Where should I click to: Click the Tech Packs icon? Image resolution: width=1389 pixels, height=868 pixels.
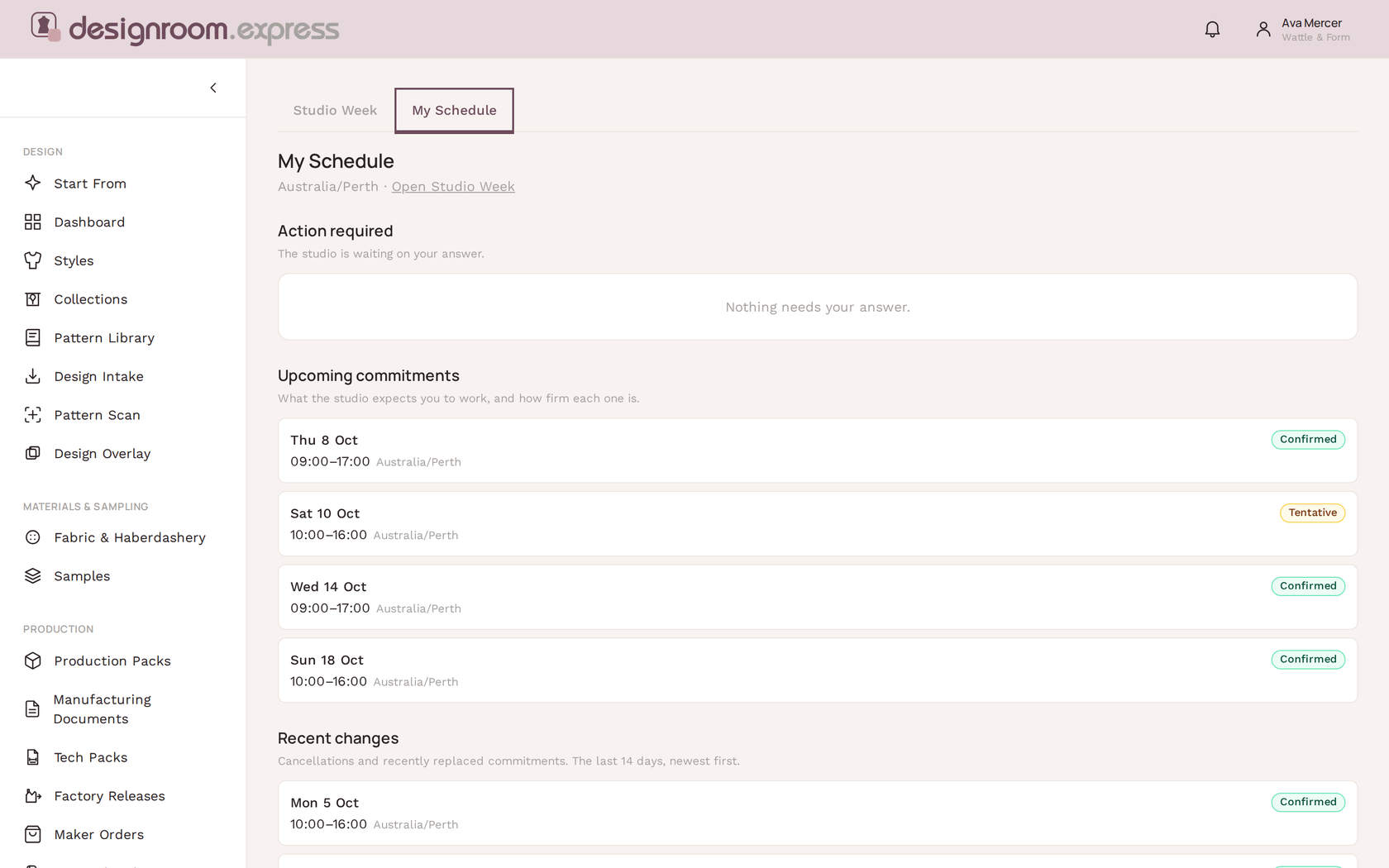click(x=33, y=757)
